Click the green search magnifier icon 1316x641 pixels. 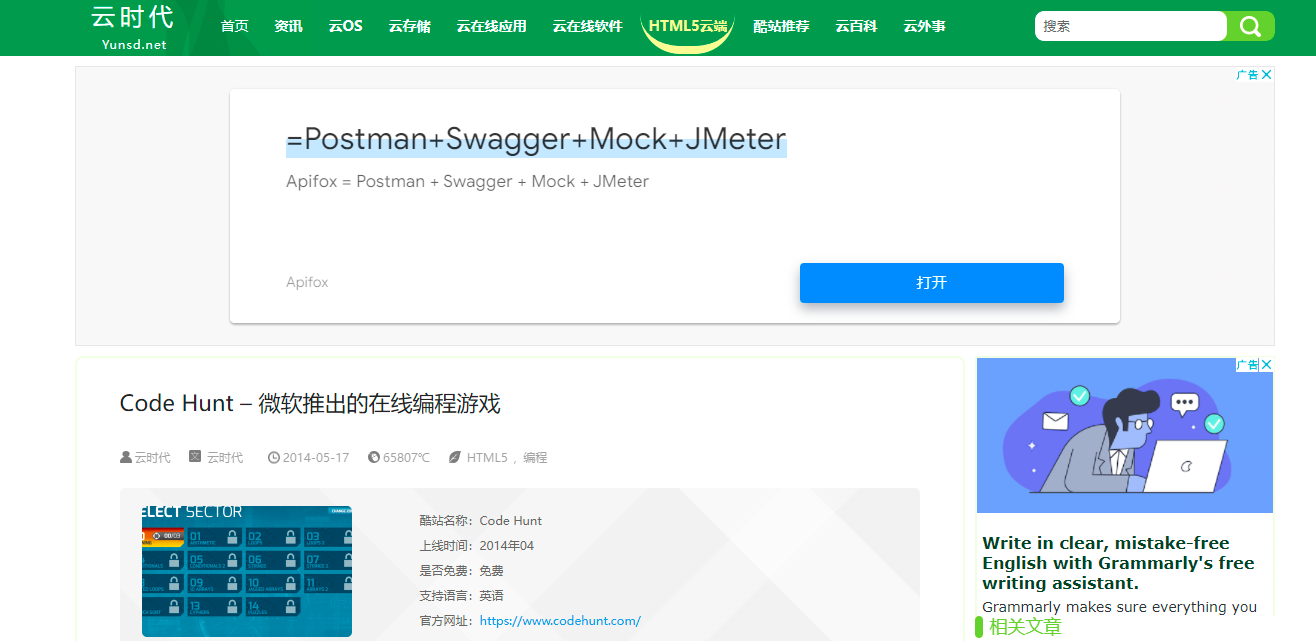[x=1250, y=26]
